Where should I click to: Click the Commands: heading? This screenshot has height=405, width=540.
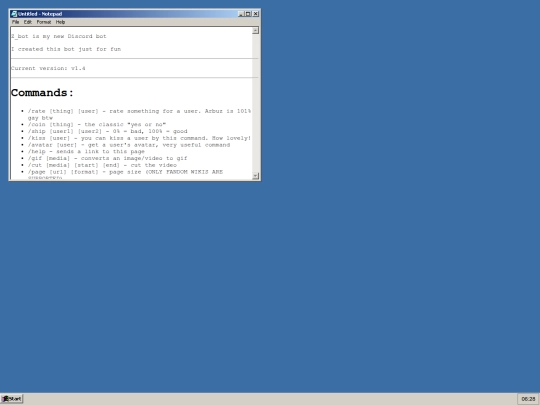[42, 93]
